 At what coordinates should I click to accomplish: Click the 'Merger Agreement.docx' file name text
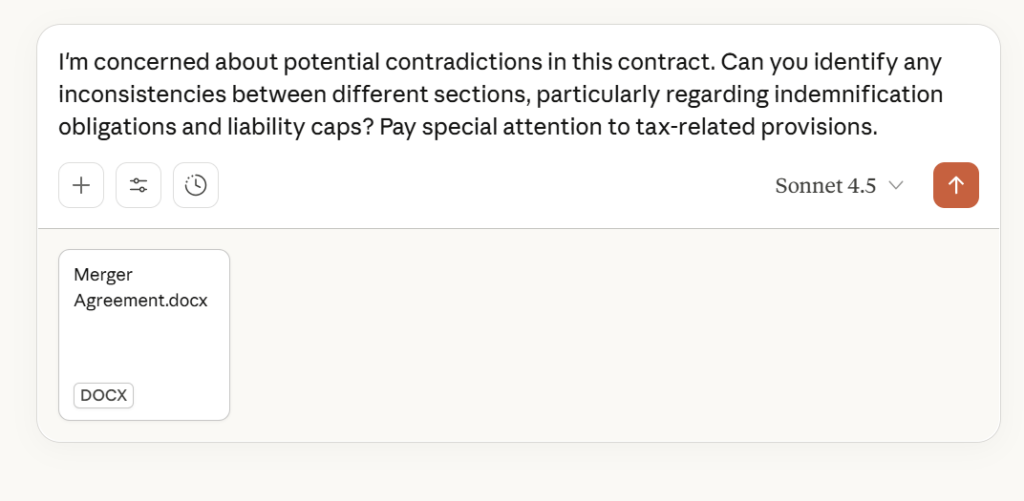click(x=140, y=288)
